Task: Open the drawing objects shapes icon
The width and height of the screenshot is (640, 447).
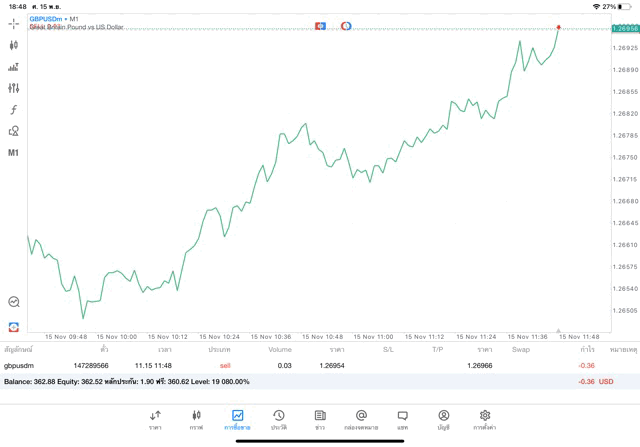Action: [x=14, y=131]
